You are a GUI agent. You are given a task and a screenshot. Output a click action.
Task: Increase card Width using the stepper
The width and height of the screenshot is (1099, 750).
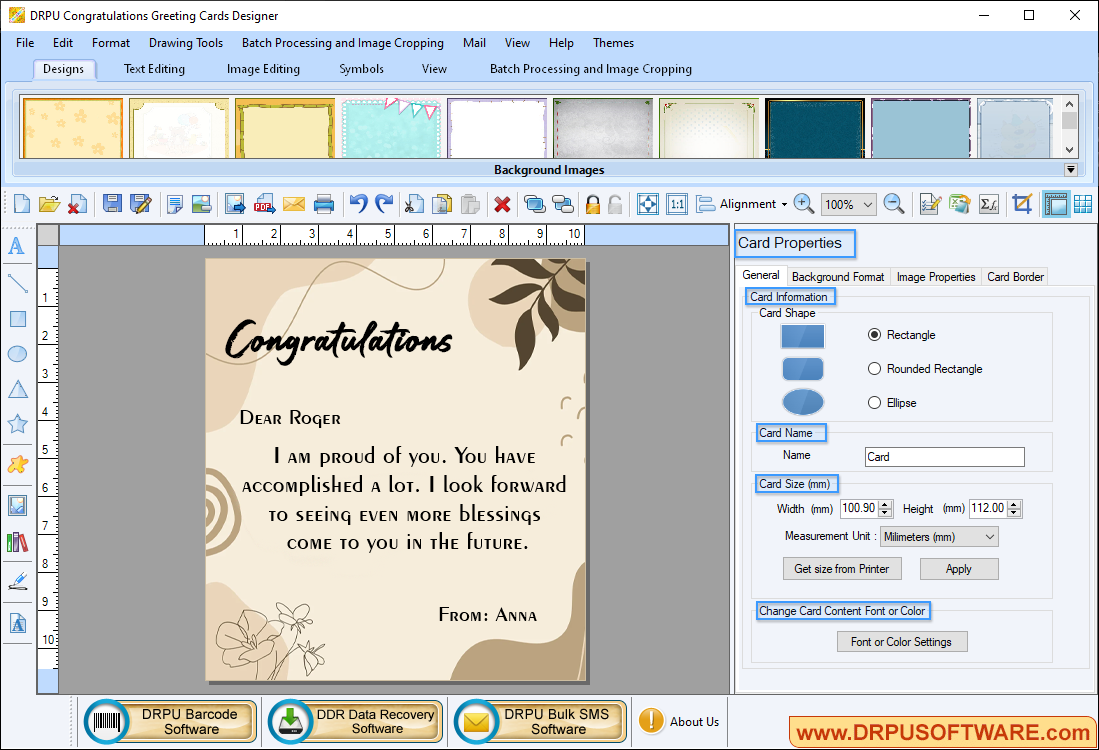pyautogui.click(x=884, y=505)
